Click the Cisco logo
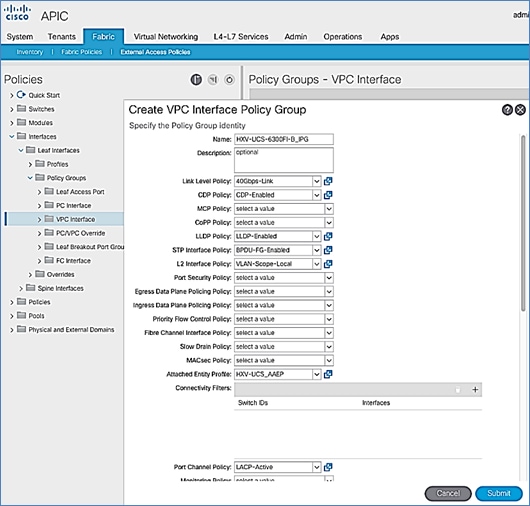Screen dimensions: 530x506 [x=17, y=13]
